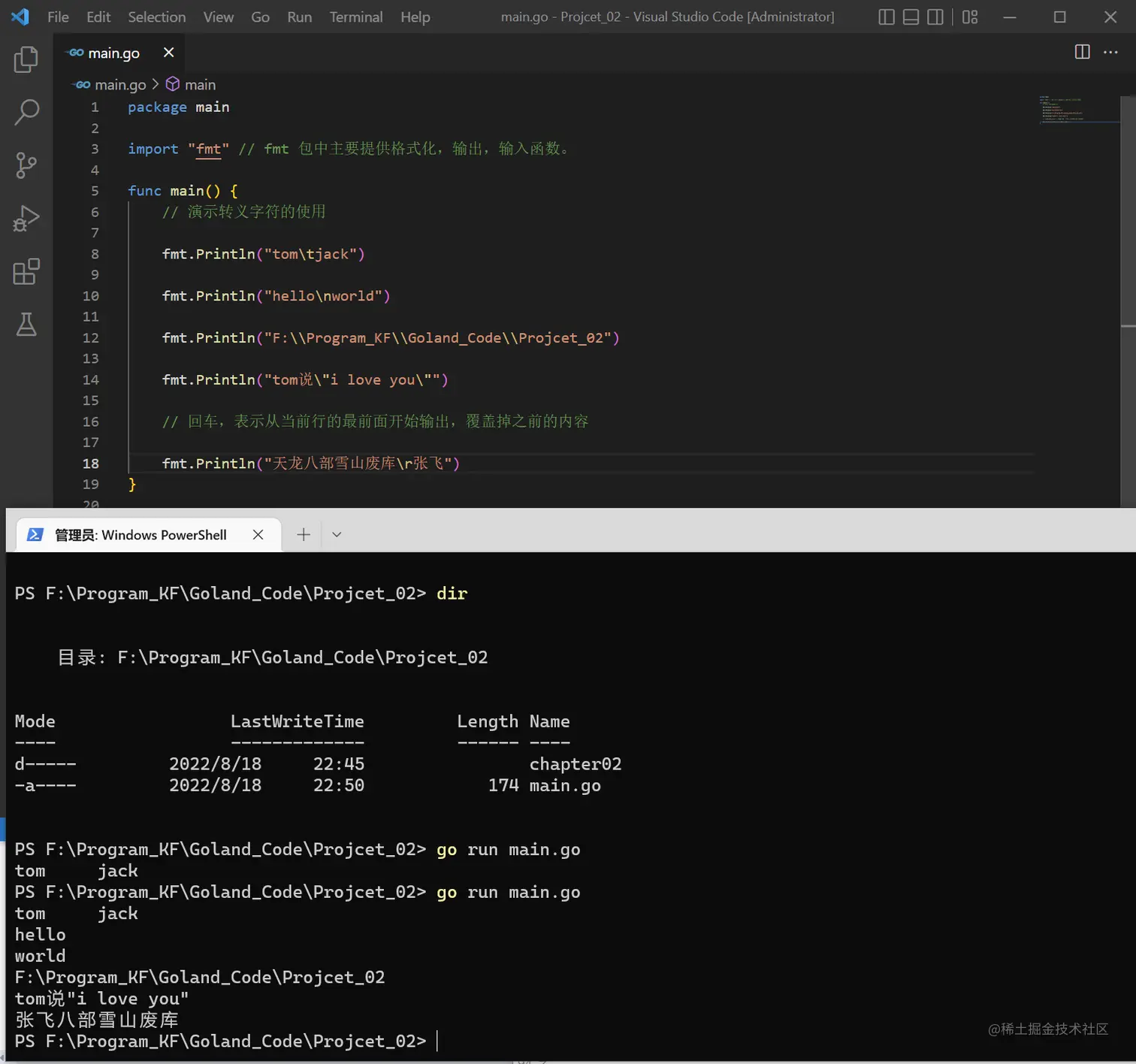Open the File menu
1136x1064 pixels.
tap(58, 17)
